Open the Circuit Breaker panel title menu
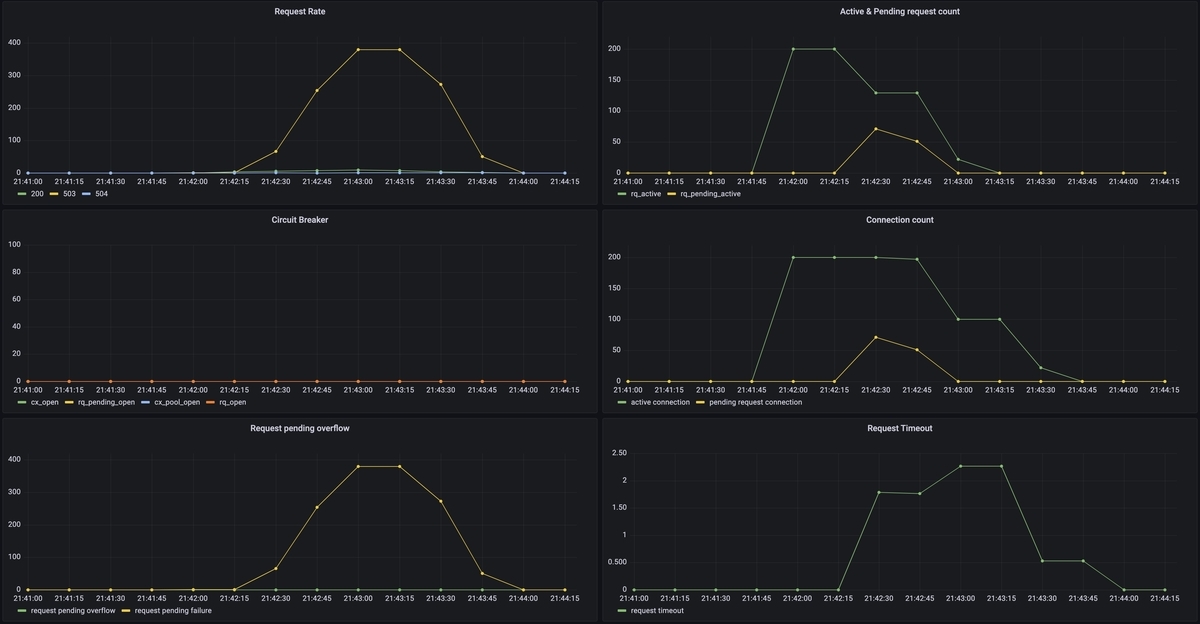The image size is (1200, 624). pyautogui.click(x=299, y=220)
